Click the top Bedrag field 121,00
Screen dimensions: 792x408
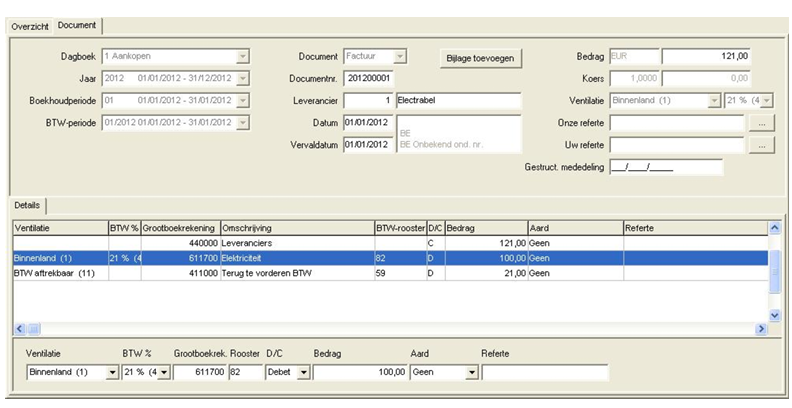(x=706, y=56)
